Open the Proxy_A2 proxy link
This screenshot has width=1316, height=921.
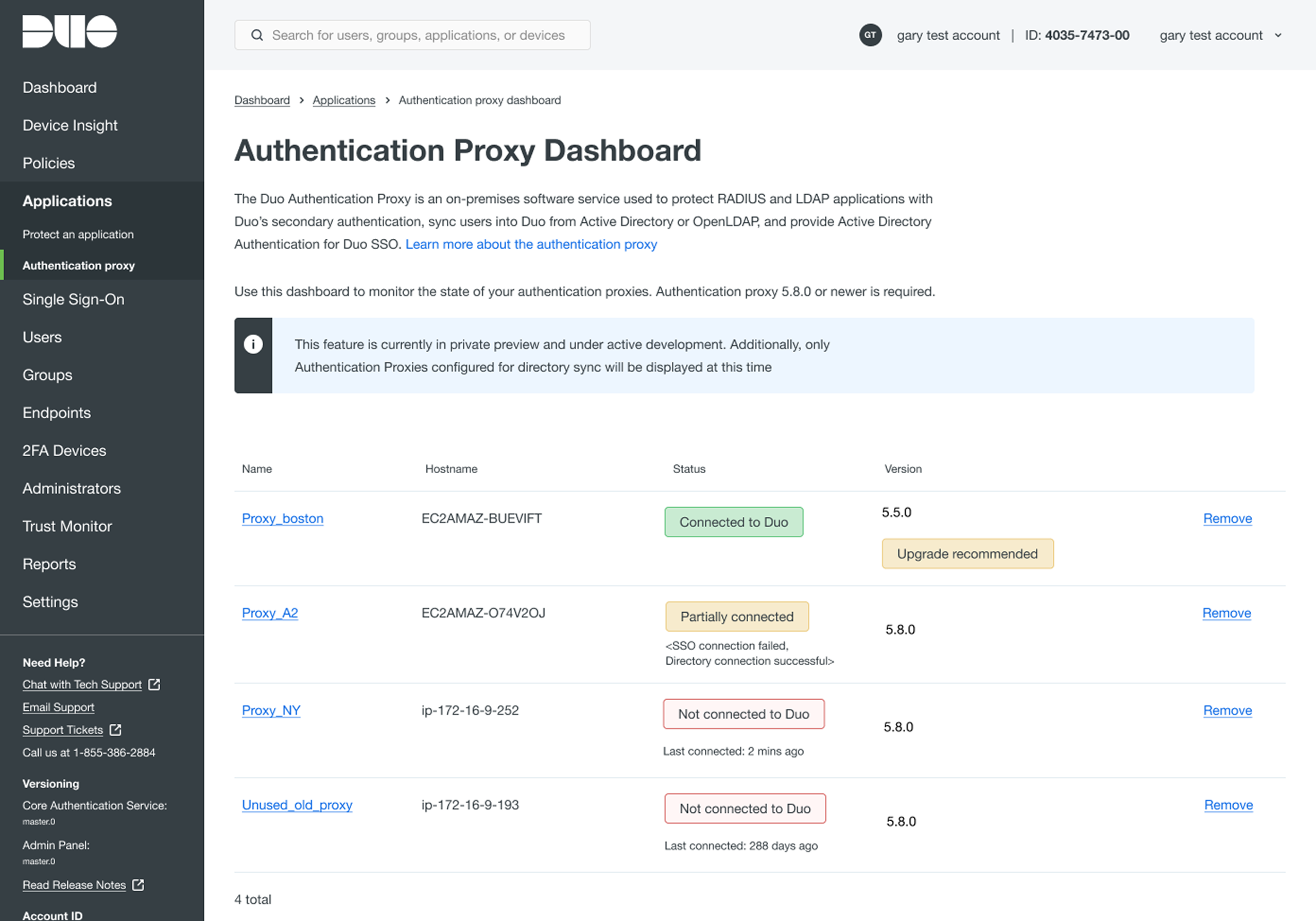point(270,613)
